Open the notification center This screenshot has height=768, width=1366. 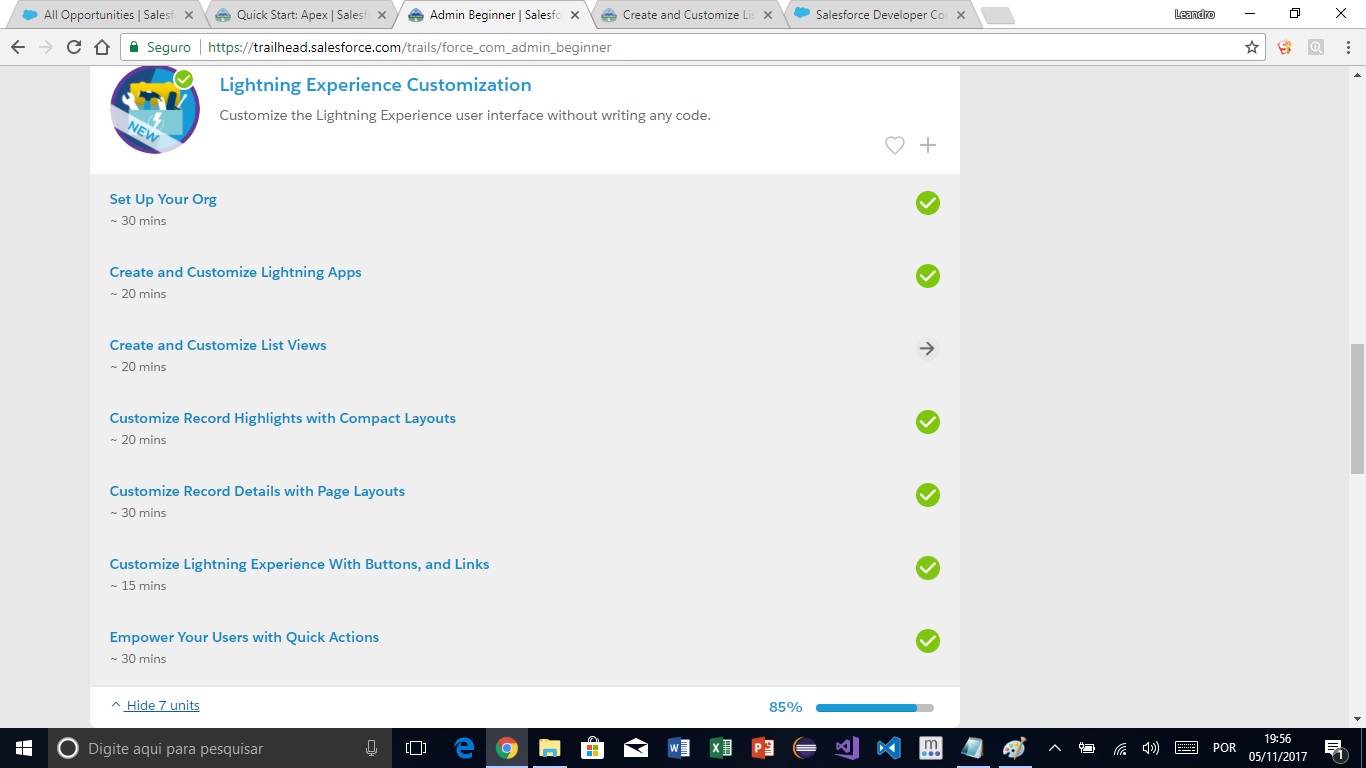[1333, 748]
